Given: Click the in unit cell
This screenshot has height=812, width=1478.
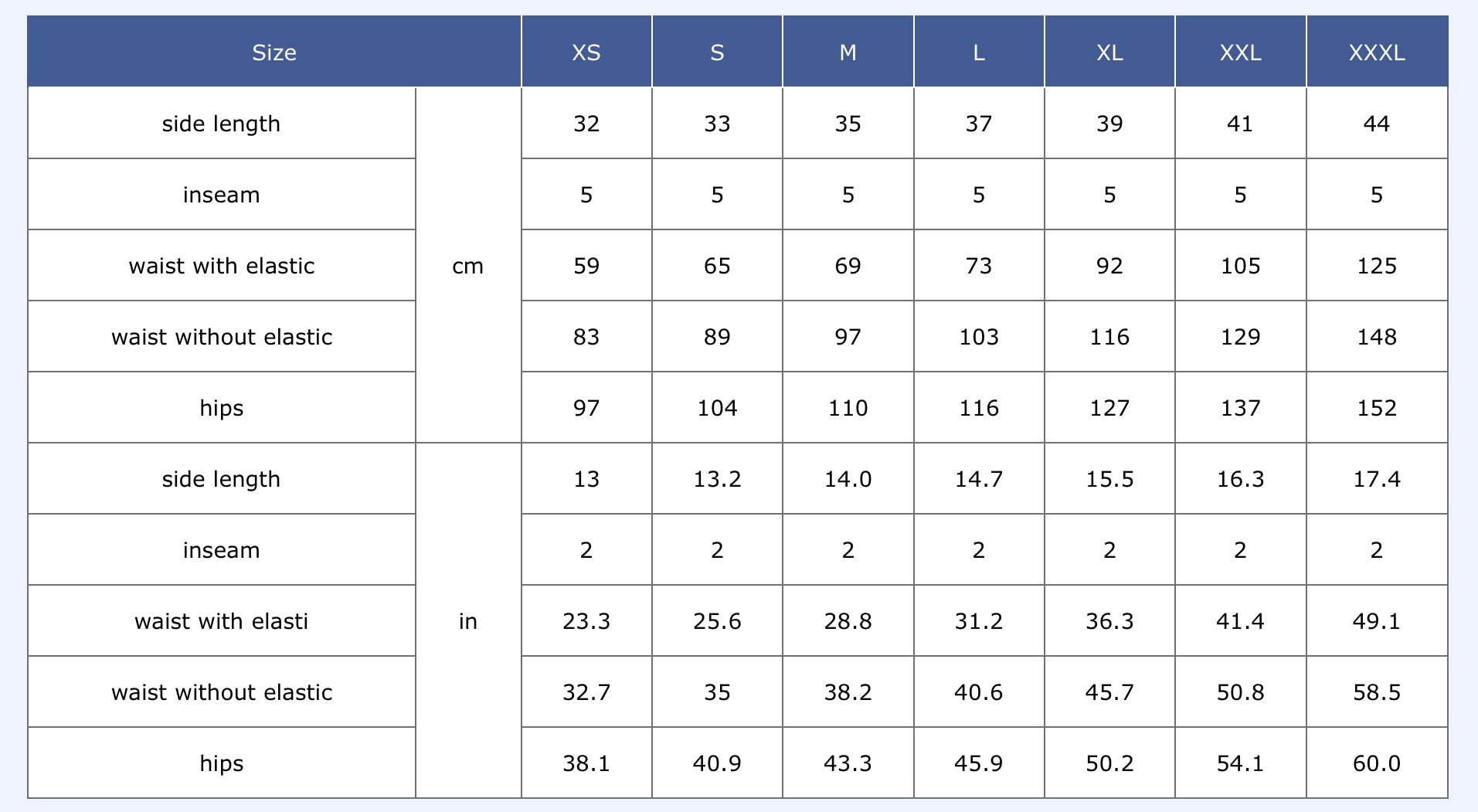Looking at the screenshot, I should (467, 621).
